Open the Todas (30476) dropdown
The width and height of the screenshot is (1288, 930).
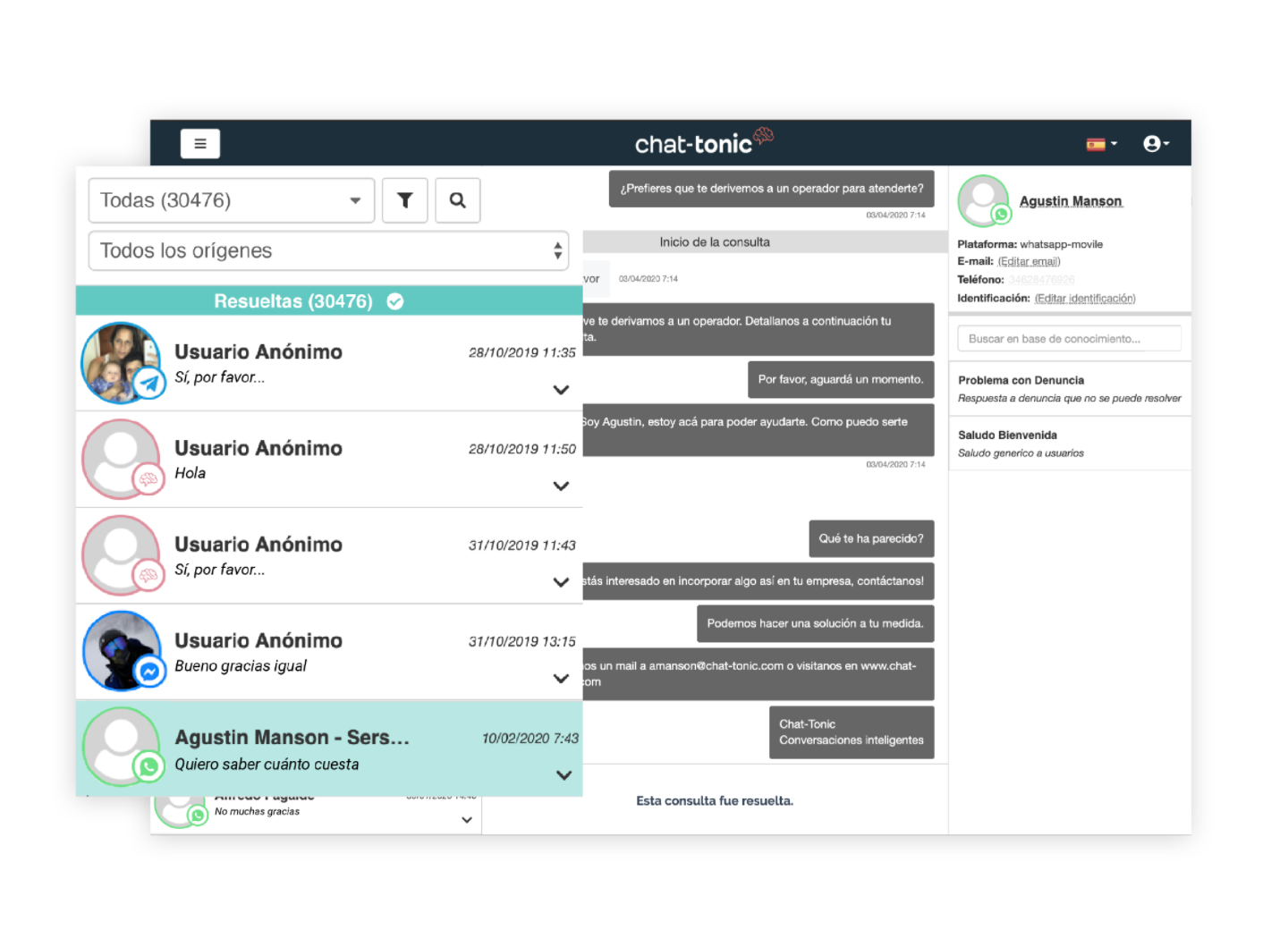pos(232,200)
